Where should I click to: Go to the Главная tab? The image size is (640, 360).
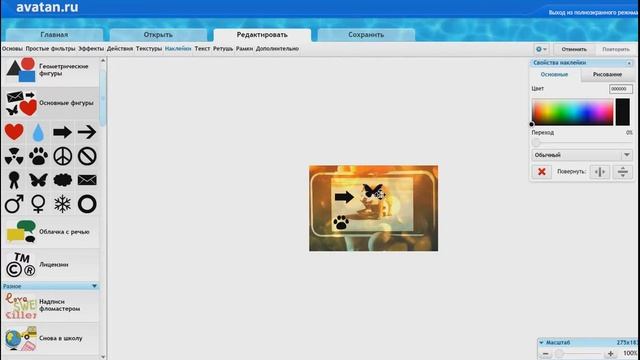click(54, 35)
